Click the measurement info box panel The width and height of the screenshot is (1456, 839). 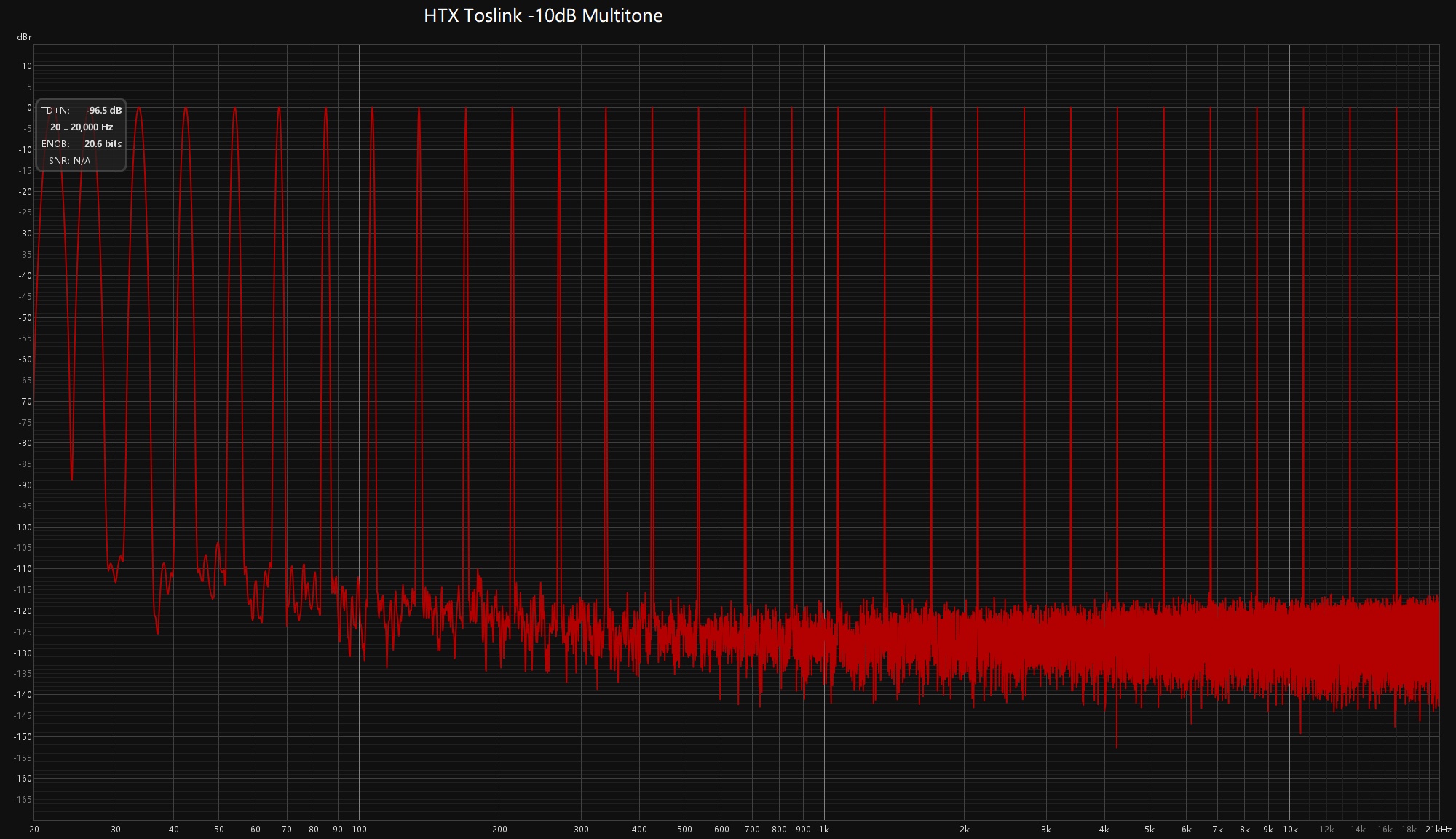(x=82, y=135)
